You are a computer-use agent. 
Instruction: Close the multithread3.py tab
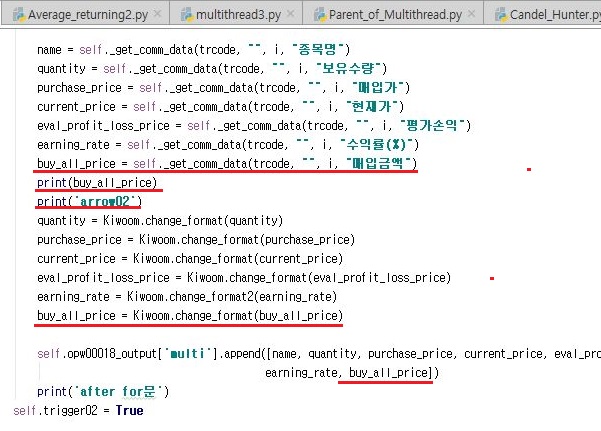pos(291,14)
